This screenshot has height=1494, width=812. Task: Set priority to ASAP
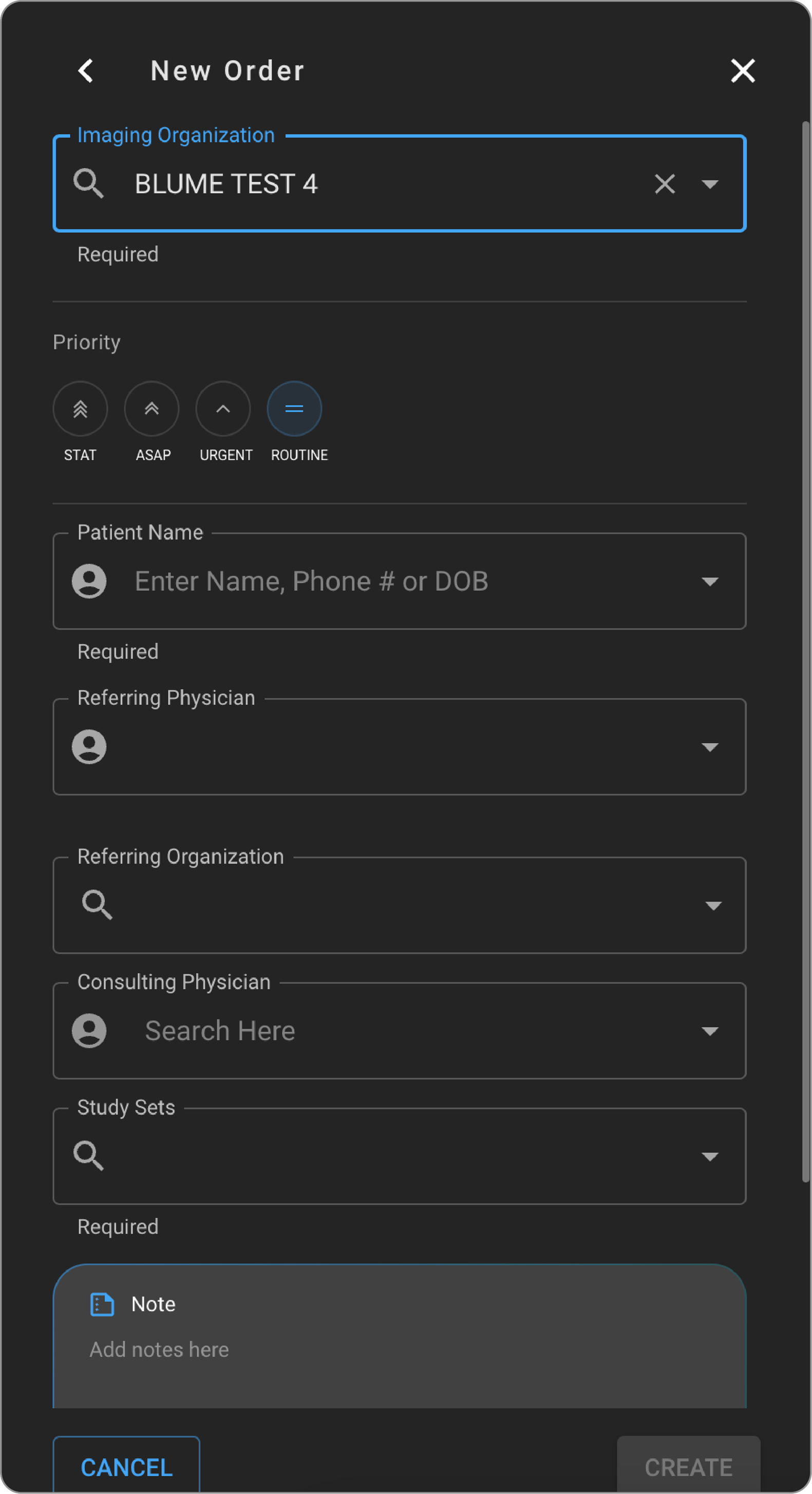(x=152, y=409)
